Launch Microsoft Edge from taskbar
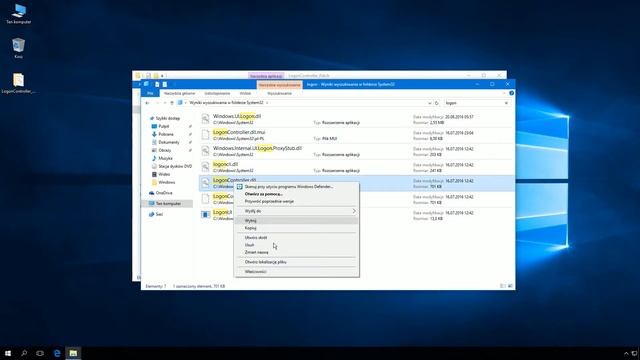Image resolution: width=640 pixels, height=360 pixels. [x=57, y=353]
